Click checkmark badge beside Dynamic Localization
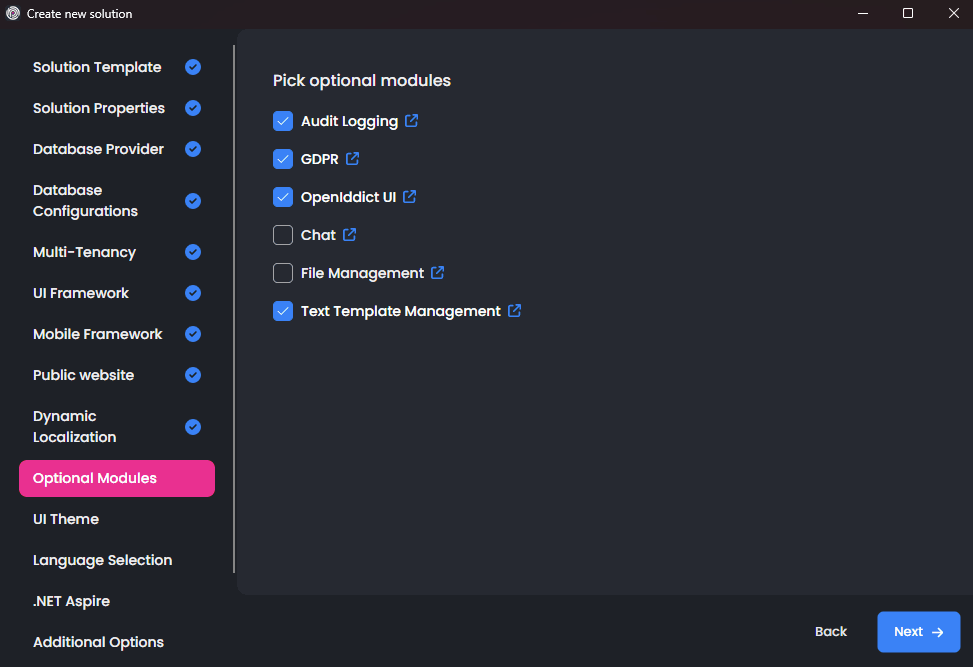 click(x=192, y=426)
